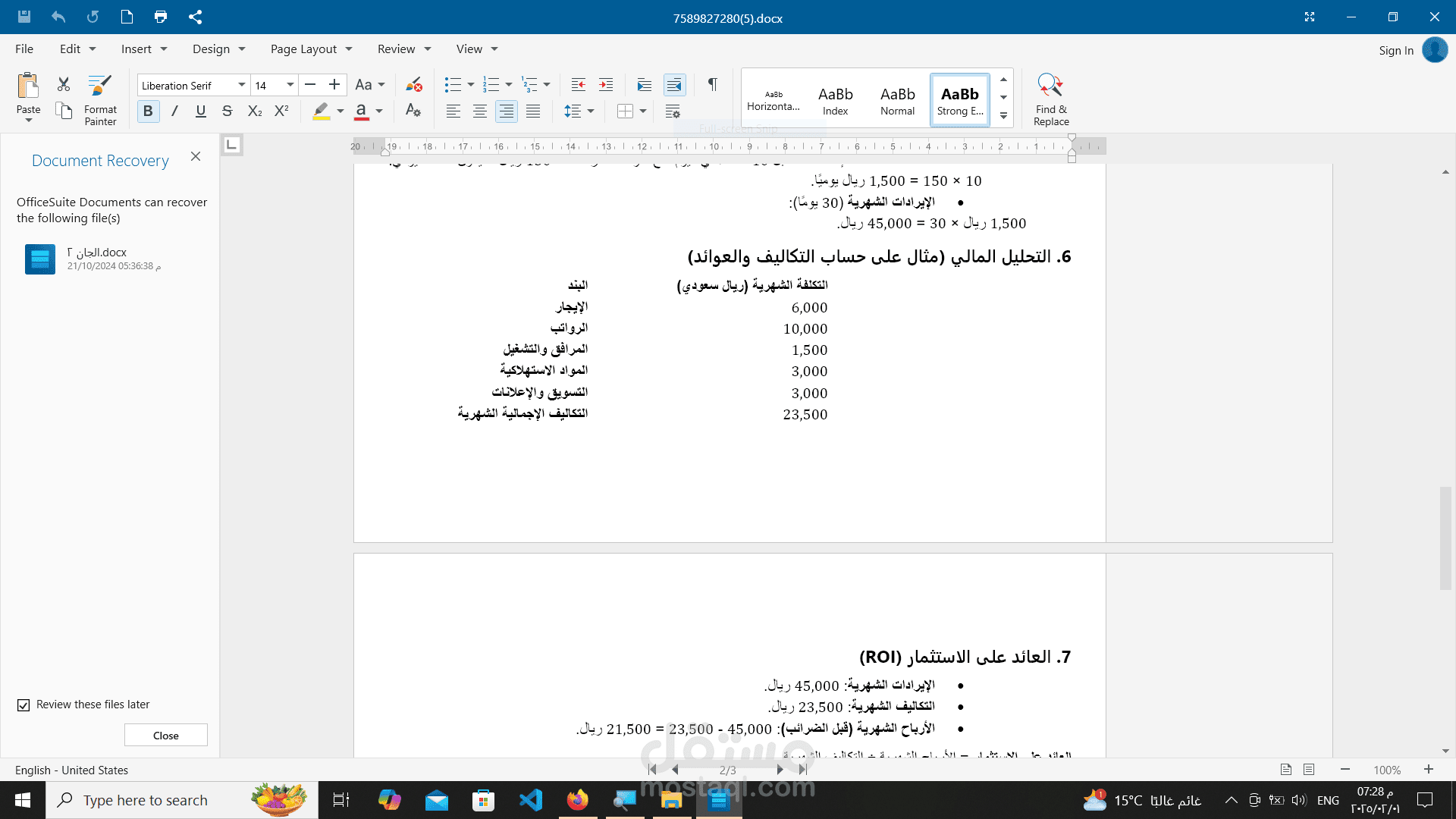Toggle Strikethrough formatting

pos(227,111)
